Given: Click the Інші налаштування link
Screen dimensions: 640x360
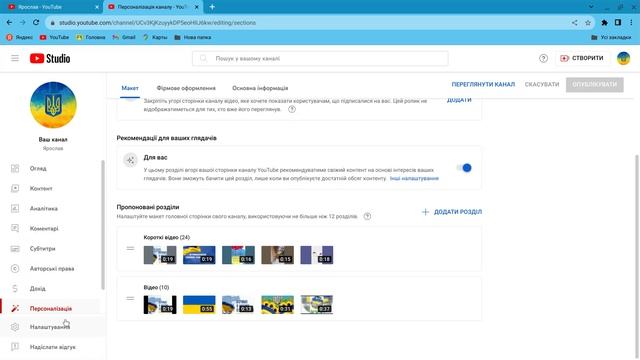Looking at the screenshot, I should point(414,178).
